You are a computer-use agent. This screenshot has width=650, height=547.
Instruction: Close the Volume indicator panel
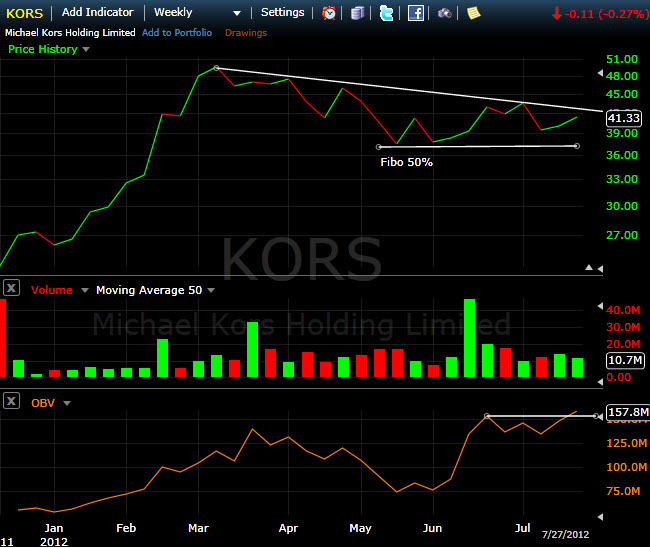[12, 288]
